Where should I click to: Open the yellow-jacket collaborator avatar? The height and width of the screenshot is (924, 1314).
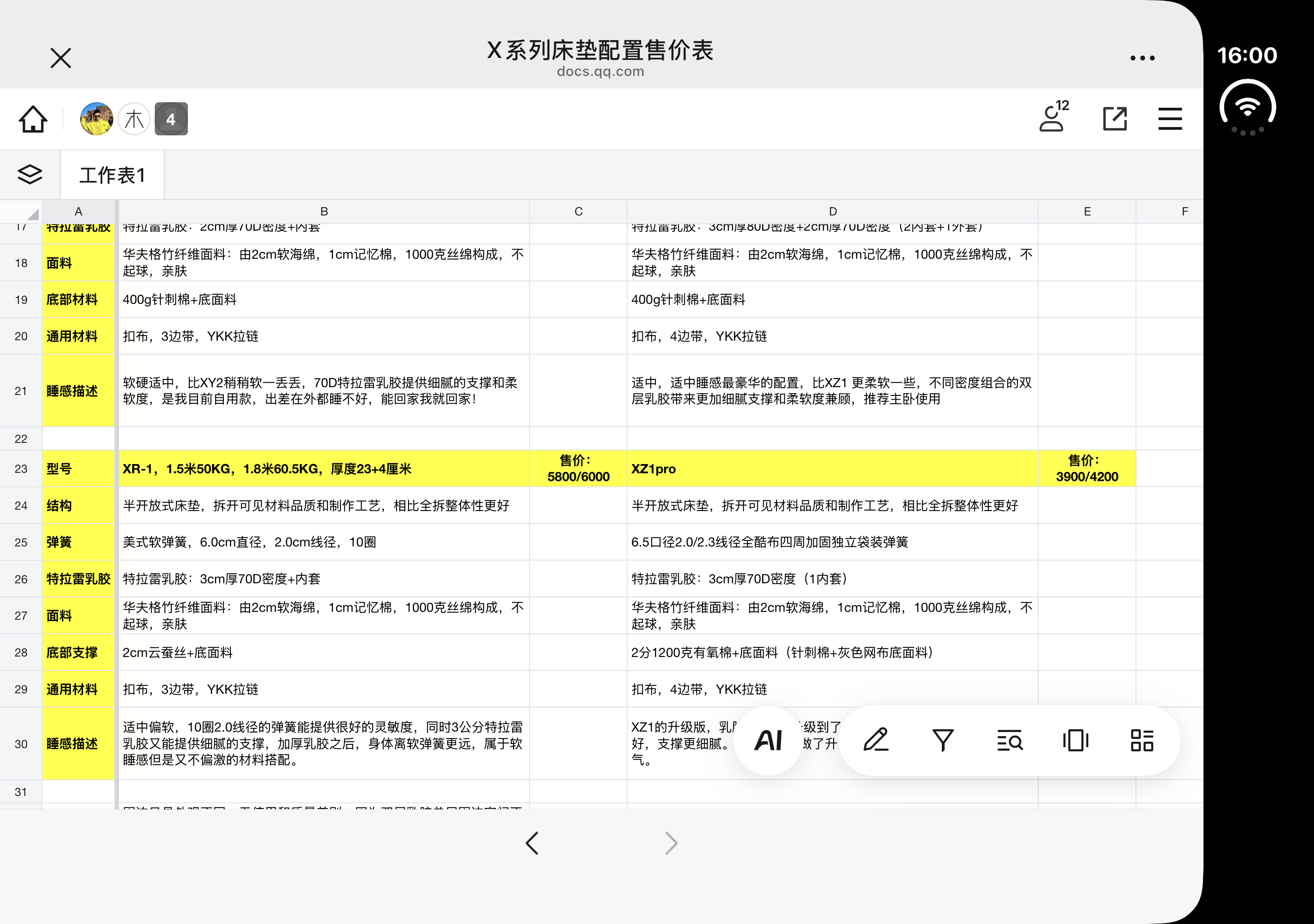pos(96,119)
